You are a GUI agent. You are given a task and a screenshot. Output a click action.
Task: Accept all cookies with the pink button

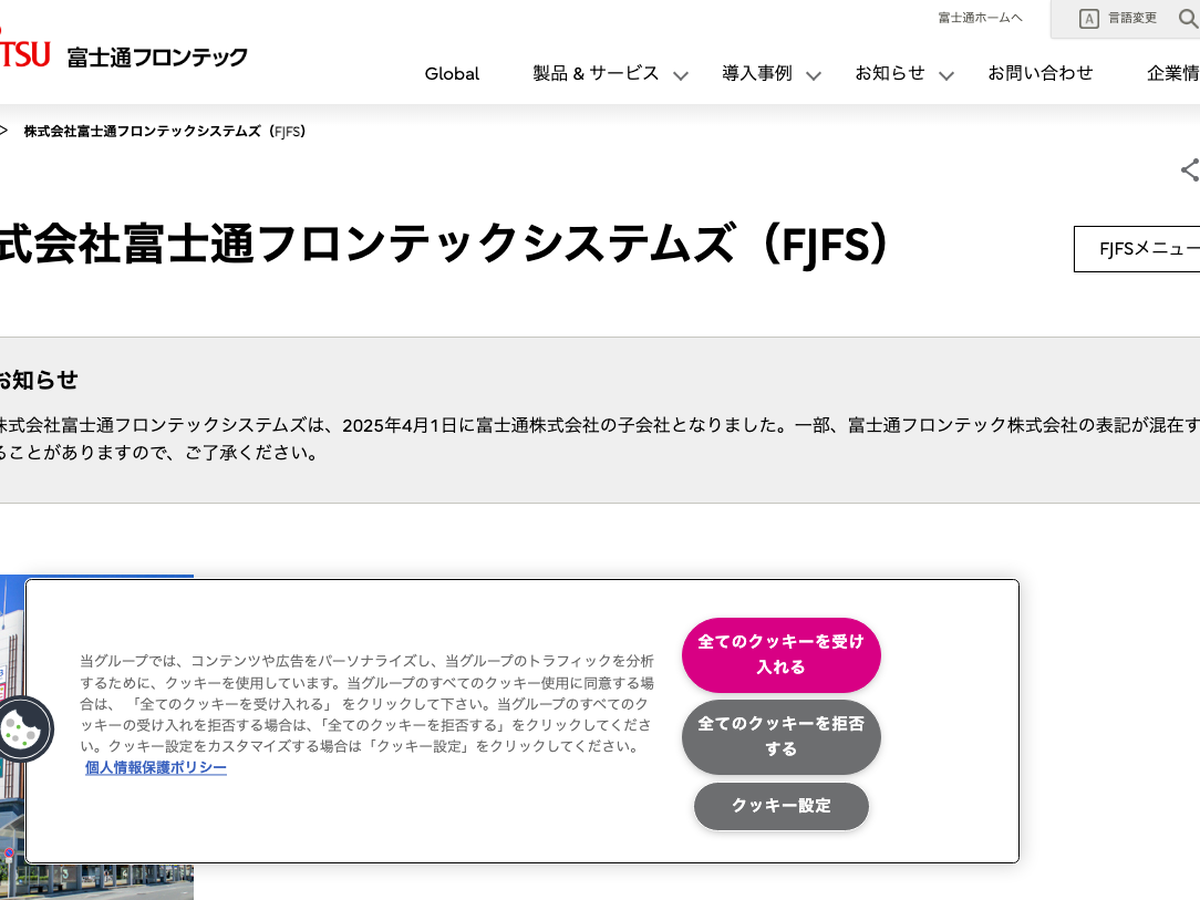[x=781, y=655]
